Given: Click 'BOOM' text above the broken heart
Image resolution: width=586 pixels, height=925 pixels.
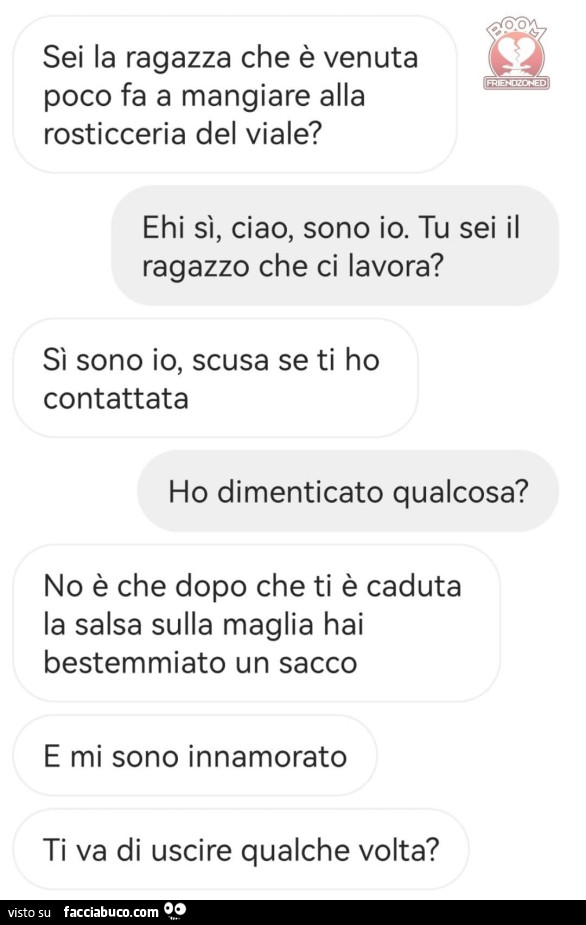Looking at the screenshot, I should tap(517, 29).
